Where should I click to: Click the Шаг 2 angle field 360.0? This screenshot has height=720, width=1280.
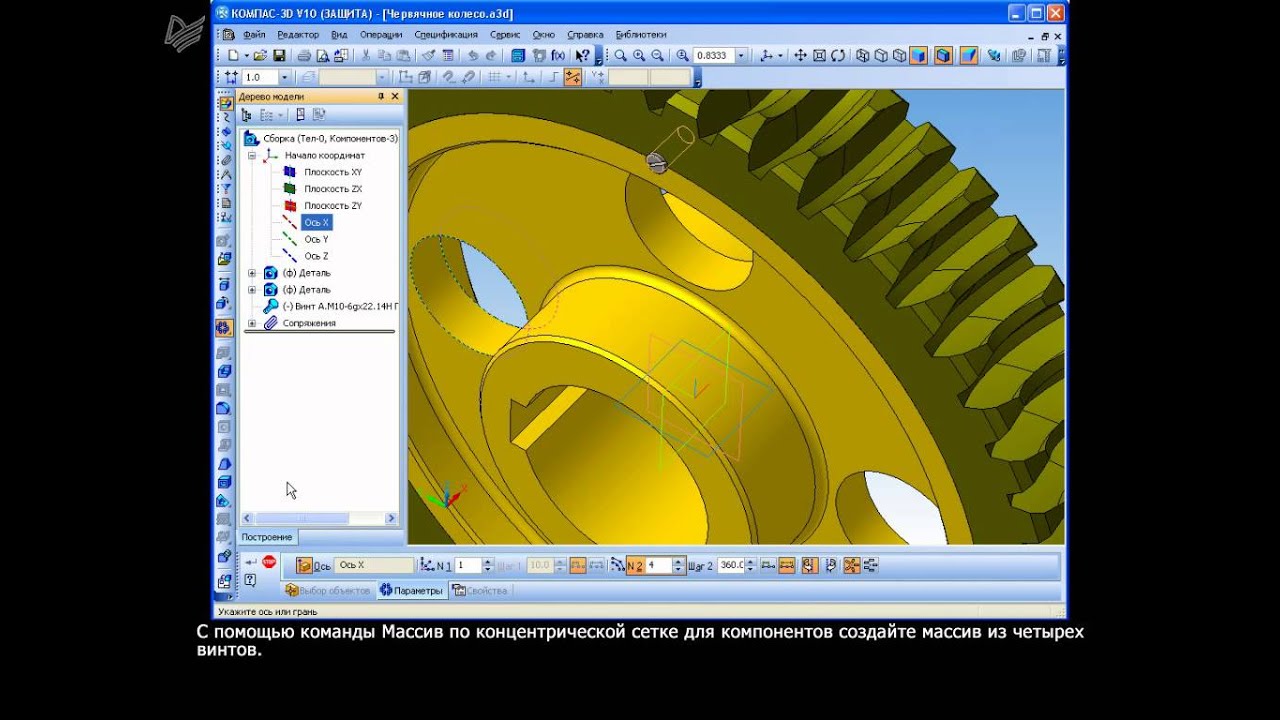(730, 565)
